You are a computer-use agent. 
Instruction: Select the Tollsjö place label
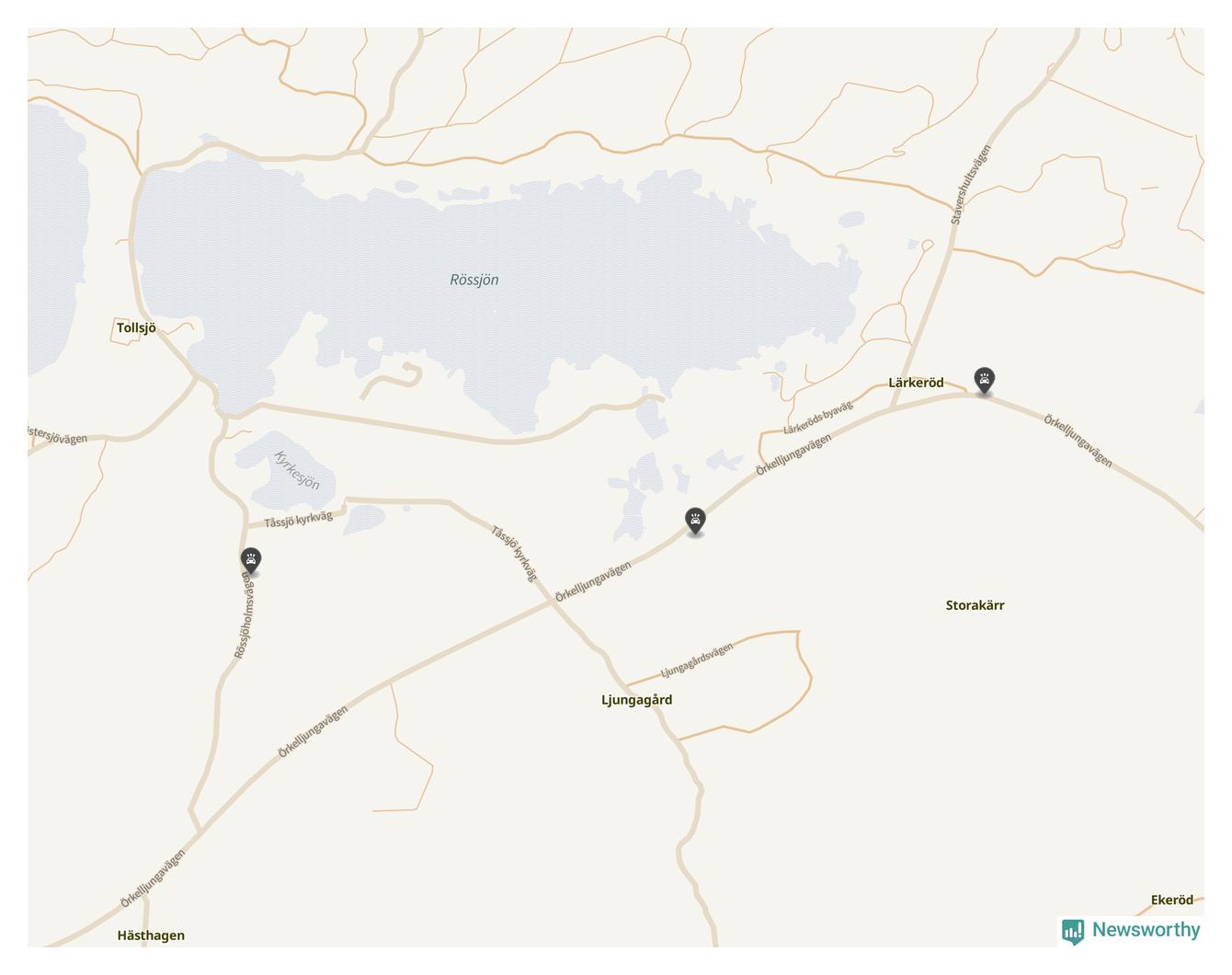[136, 327]
